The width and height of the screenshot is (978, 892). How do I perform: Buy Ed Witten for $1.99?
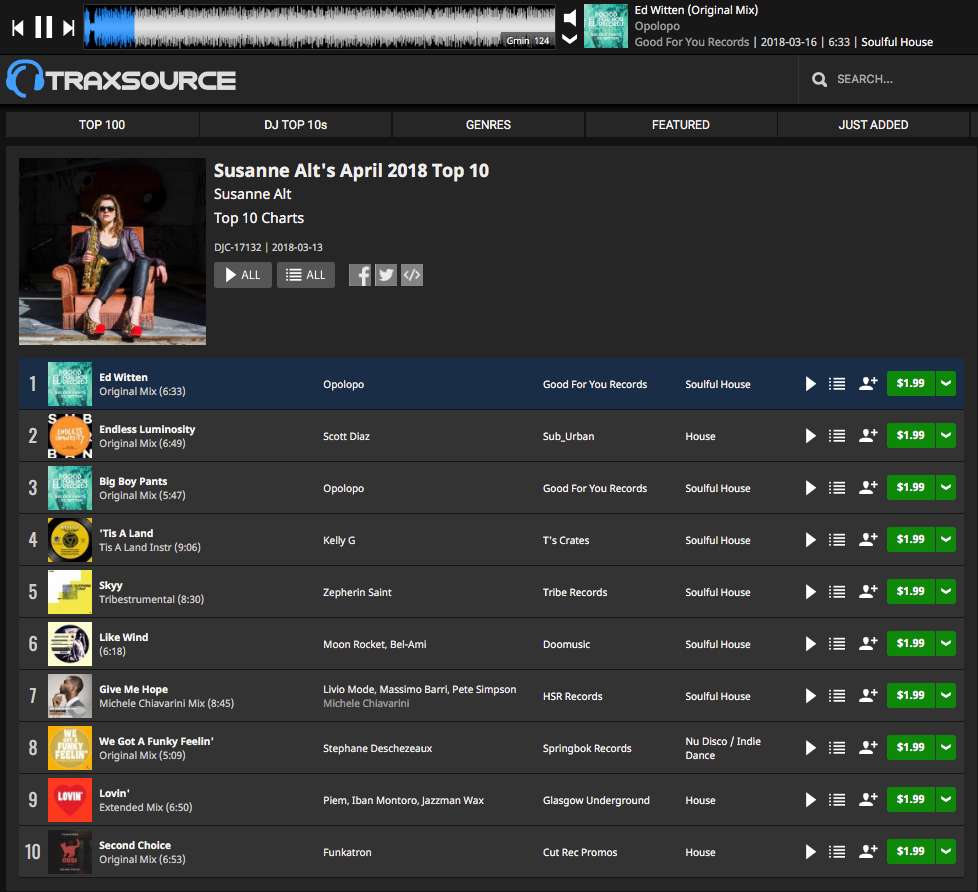[910, 384]
